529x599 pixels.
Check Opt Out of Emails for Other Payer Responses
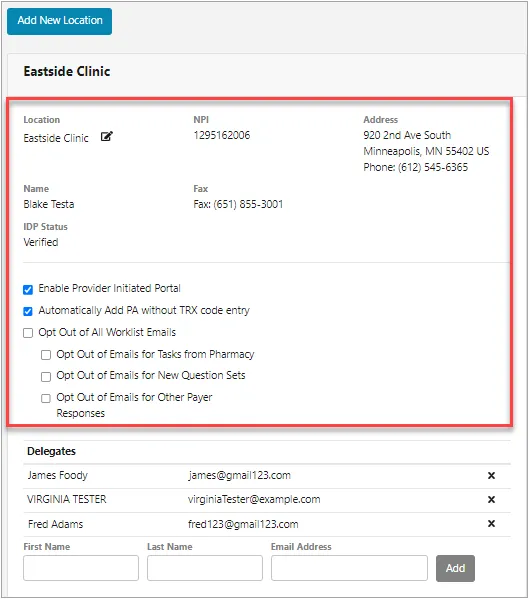[x=46, y=398]
